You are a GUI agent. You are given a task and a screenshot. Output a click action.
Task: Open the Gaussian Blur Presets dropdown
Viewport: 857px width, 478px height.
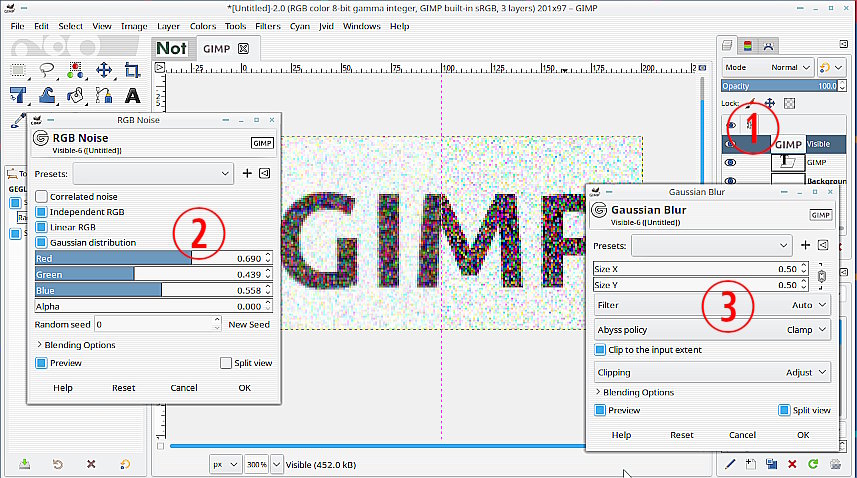[x=712, y=245]
